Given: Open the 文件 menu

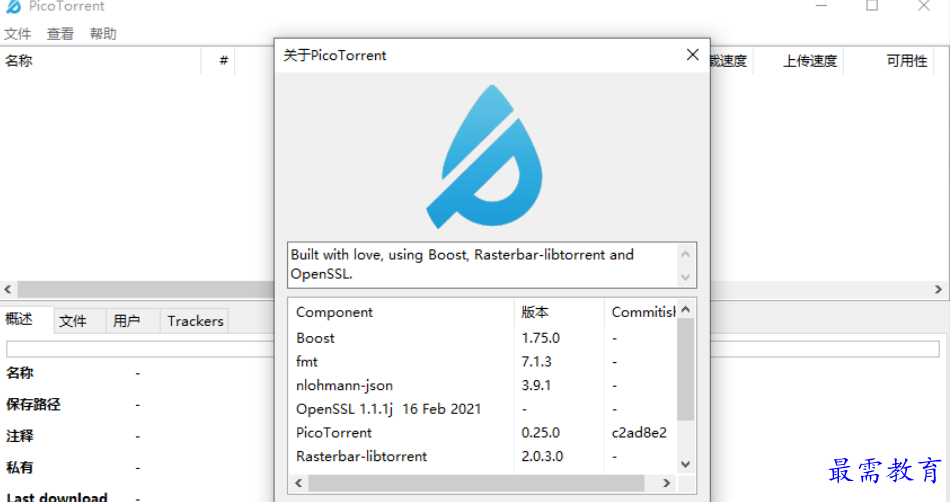Looking at the screenshot, I should point(18,34).
